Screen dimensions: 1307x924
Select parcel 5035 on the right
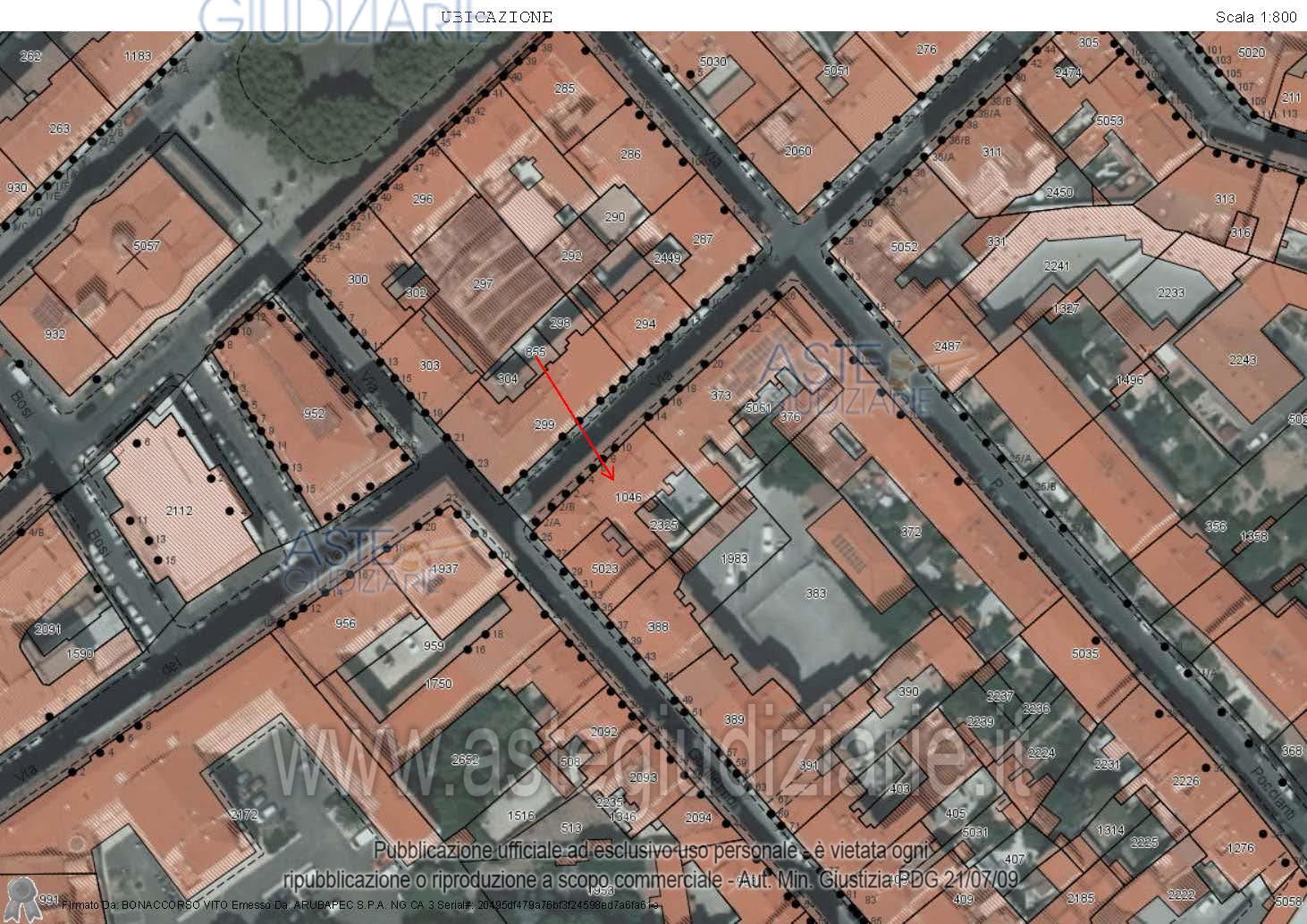point(1084,653)
